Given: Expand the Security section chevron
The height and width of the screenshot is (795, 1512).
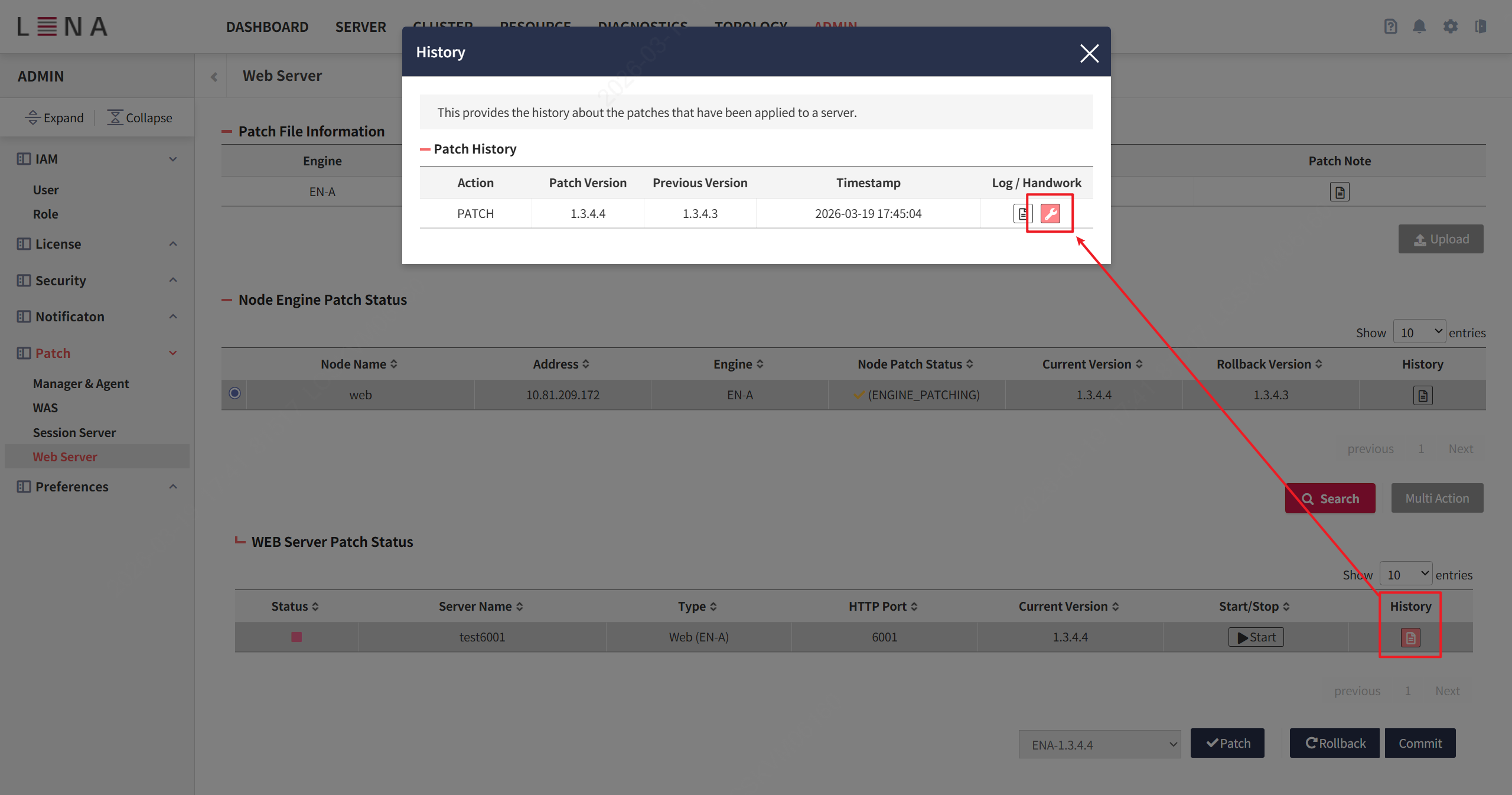Looking at the screenshot, I should (x=173, y=280).
